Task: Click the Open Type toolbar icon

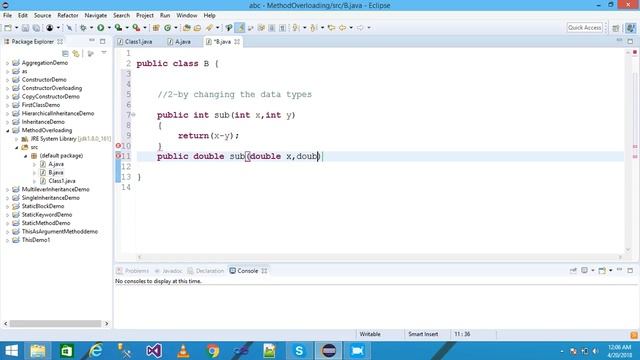Action: click(x=187, y=28)
